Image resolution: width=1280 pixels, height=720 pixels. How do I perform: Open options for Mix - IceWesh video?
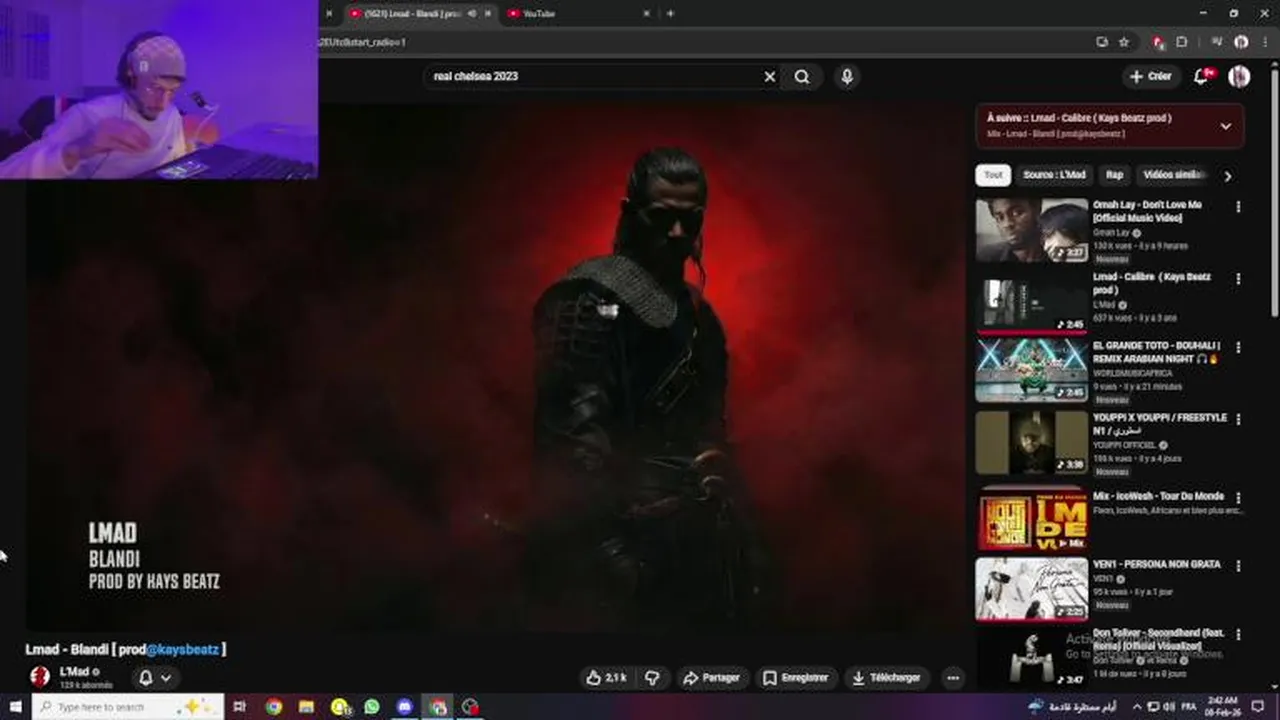[1238, 498]
